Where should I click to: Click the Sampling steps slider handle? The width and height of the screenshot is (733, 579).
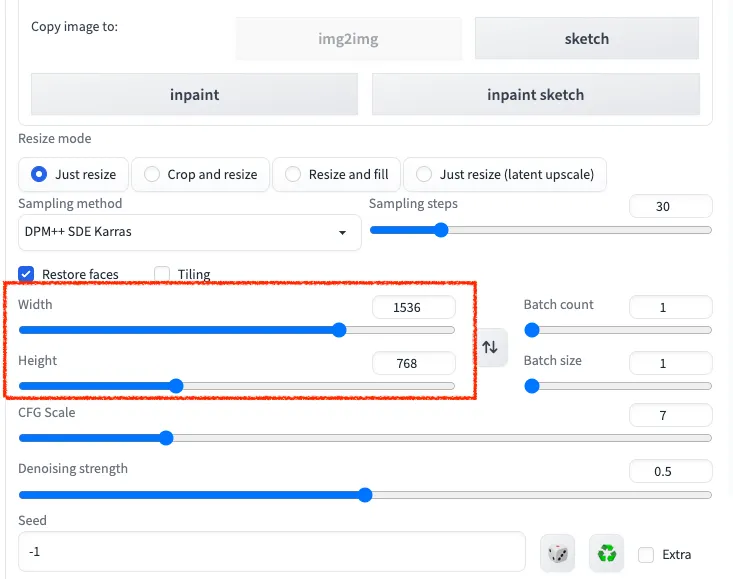[x=441, y=230]
